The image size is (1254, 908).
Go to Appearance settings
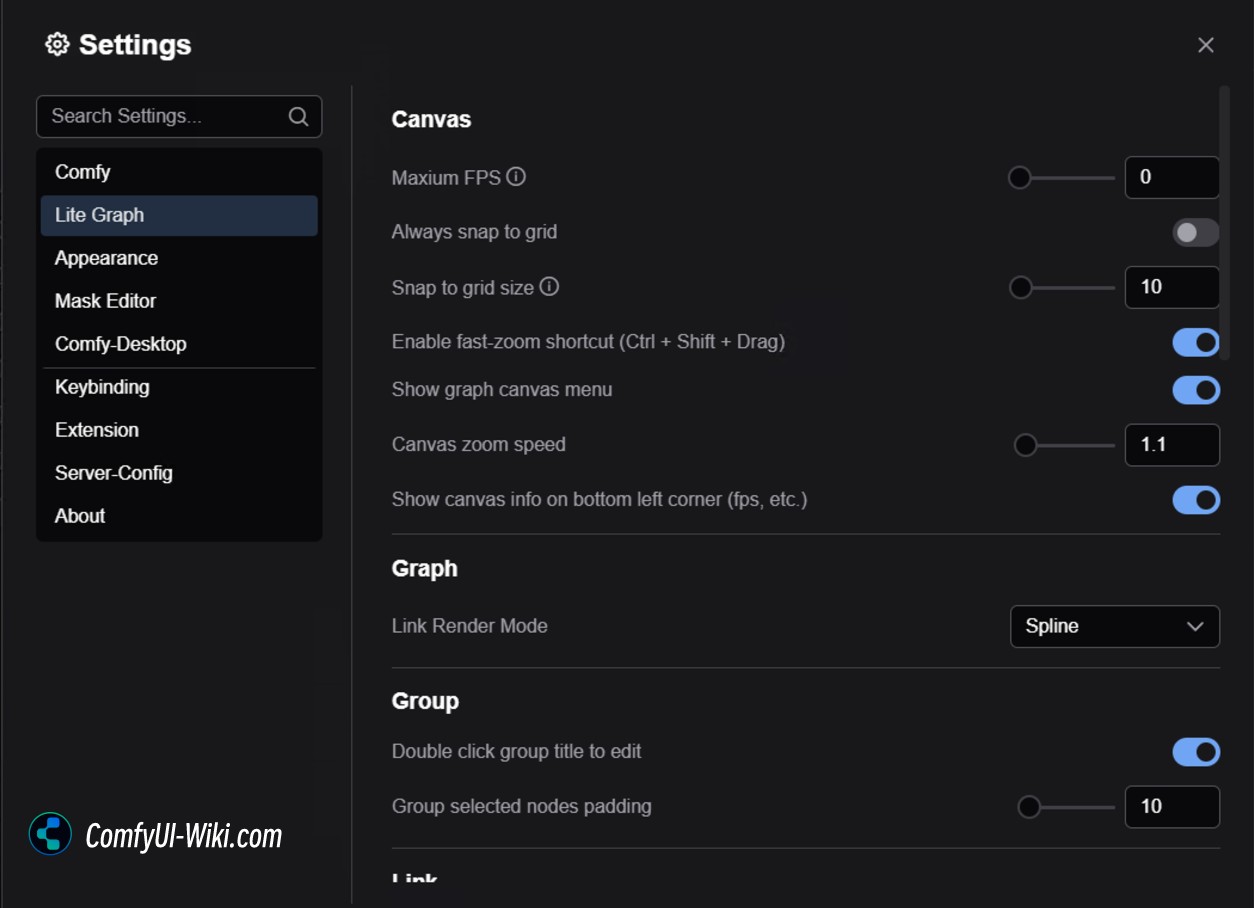pos(179,258)
